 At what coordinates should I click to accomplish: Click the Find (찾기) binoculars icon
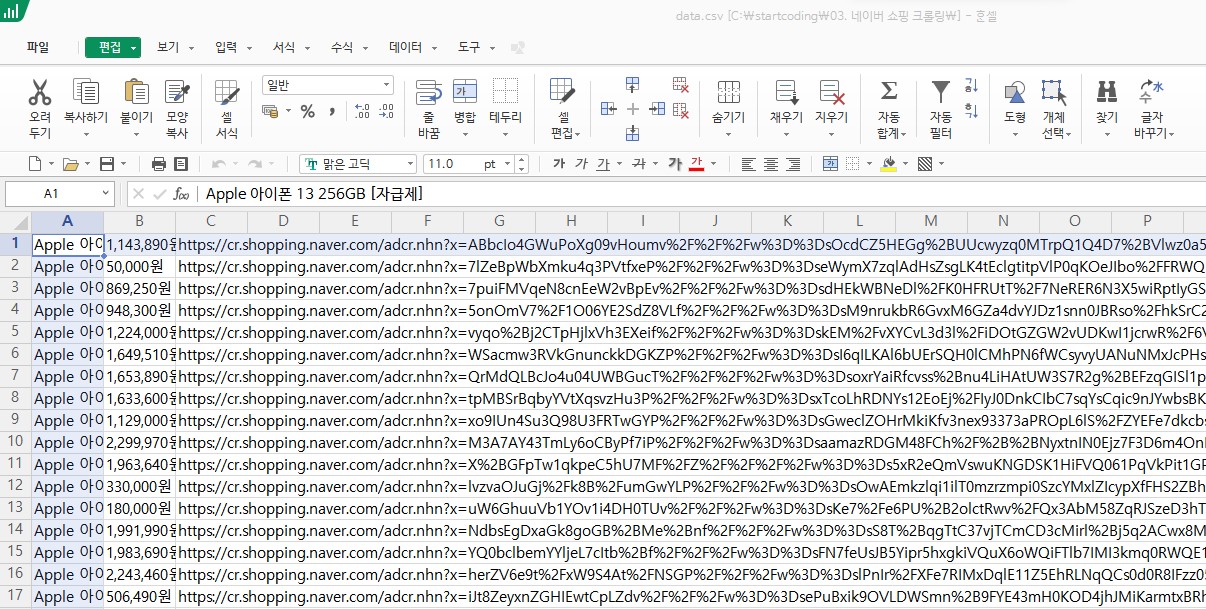coord(1106,93)
